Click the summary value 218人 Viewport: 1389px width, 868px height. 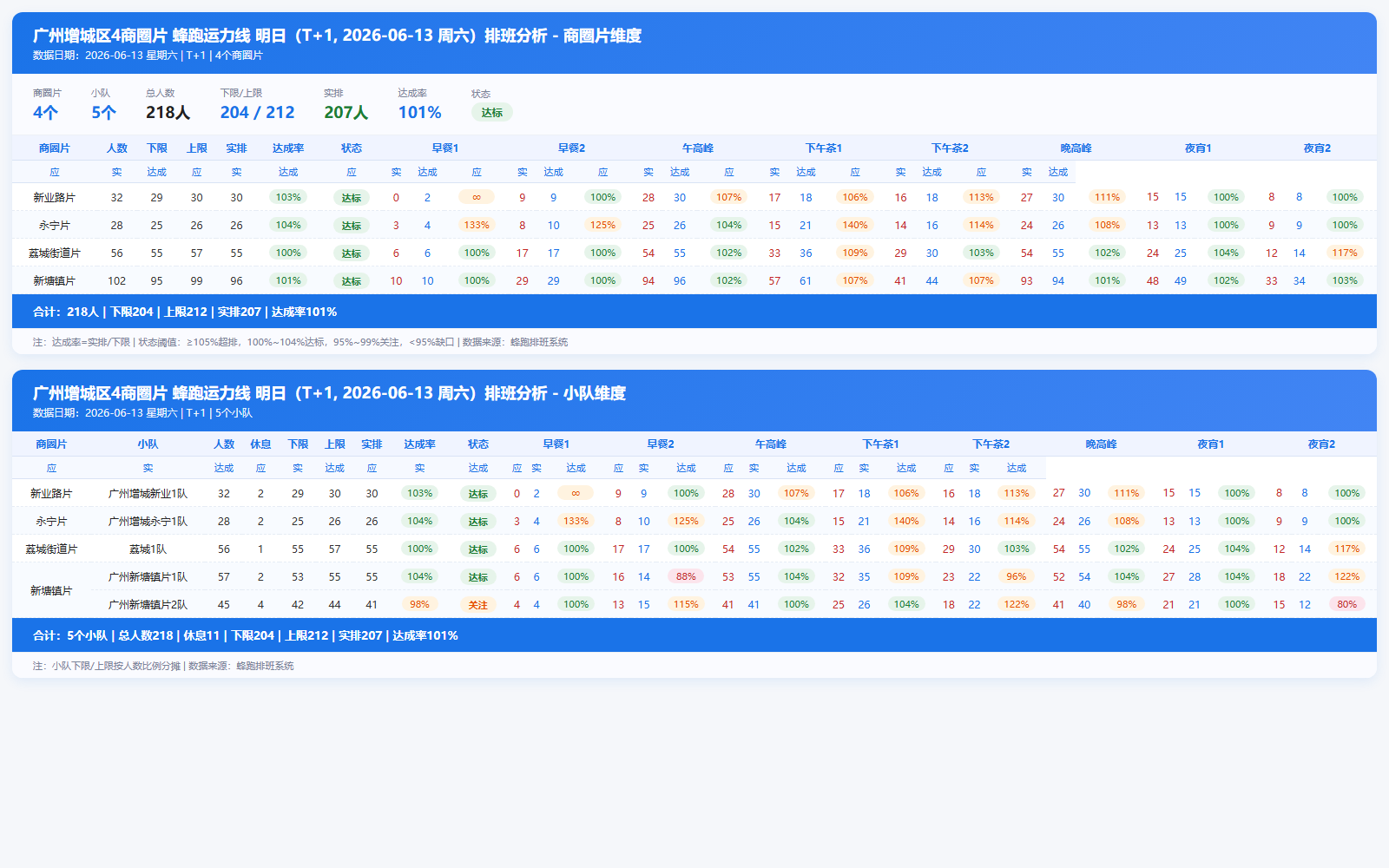(168, 112)
